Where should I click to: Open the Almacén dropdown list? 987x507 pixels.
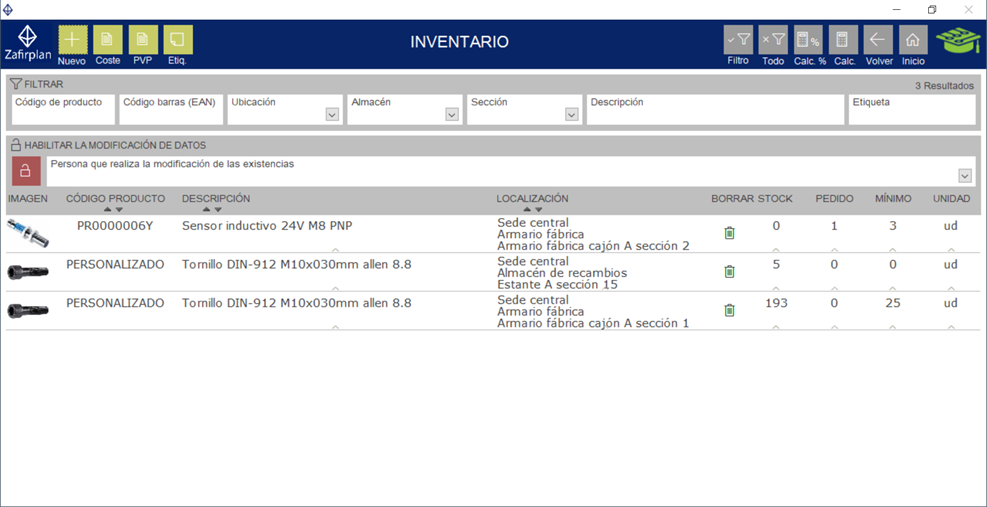(452, 115)
